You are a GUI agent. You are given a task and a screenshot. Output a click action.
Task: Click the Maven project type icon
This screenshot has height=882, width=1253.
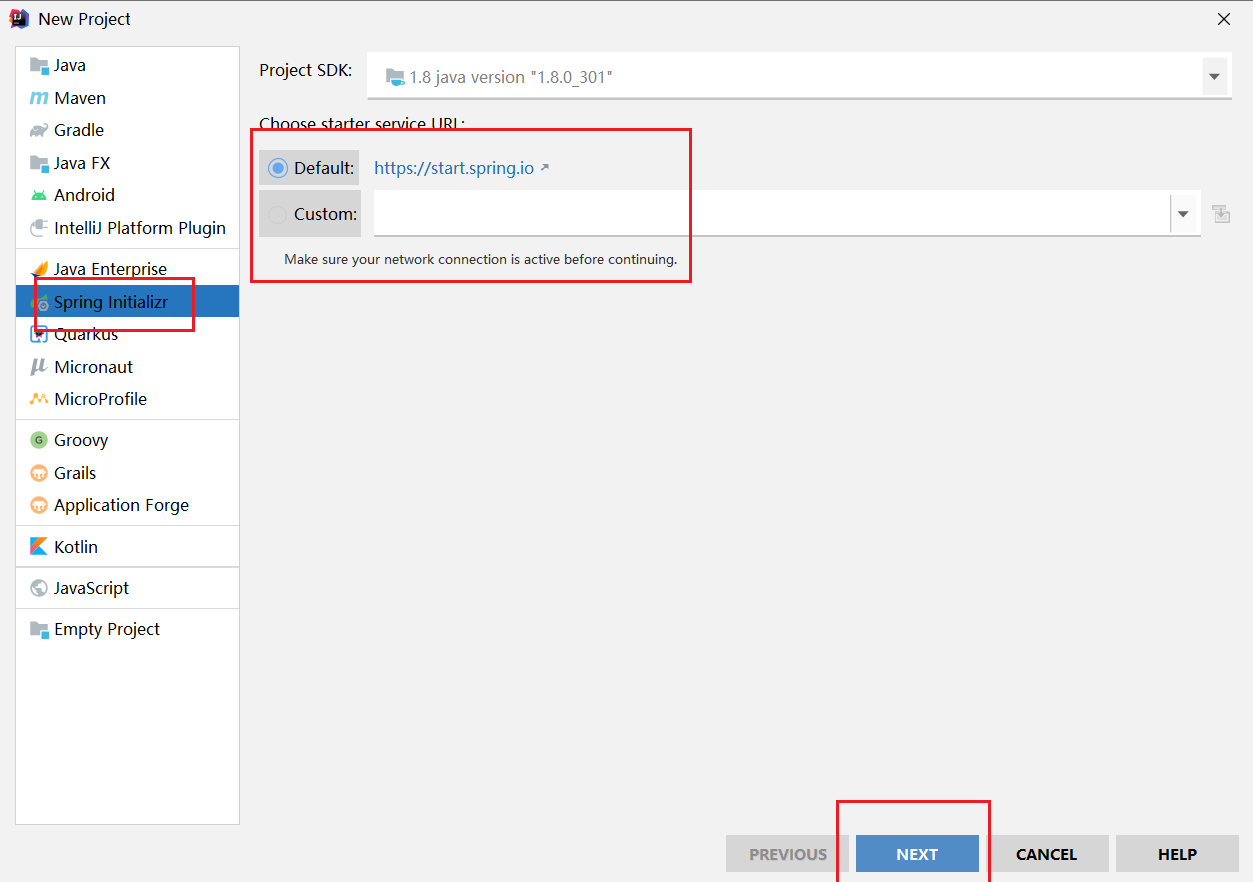[39, 98]
